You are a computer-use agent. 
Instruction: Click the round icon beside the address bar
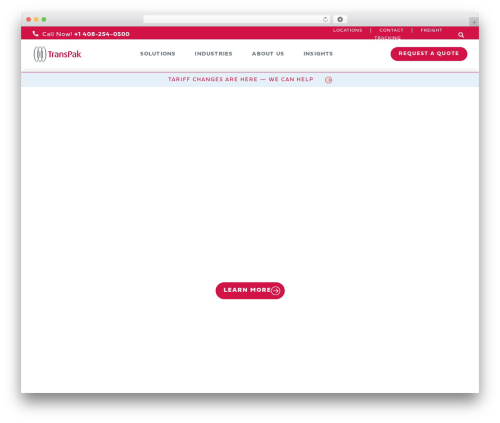(x=340, y=19)
